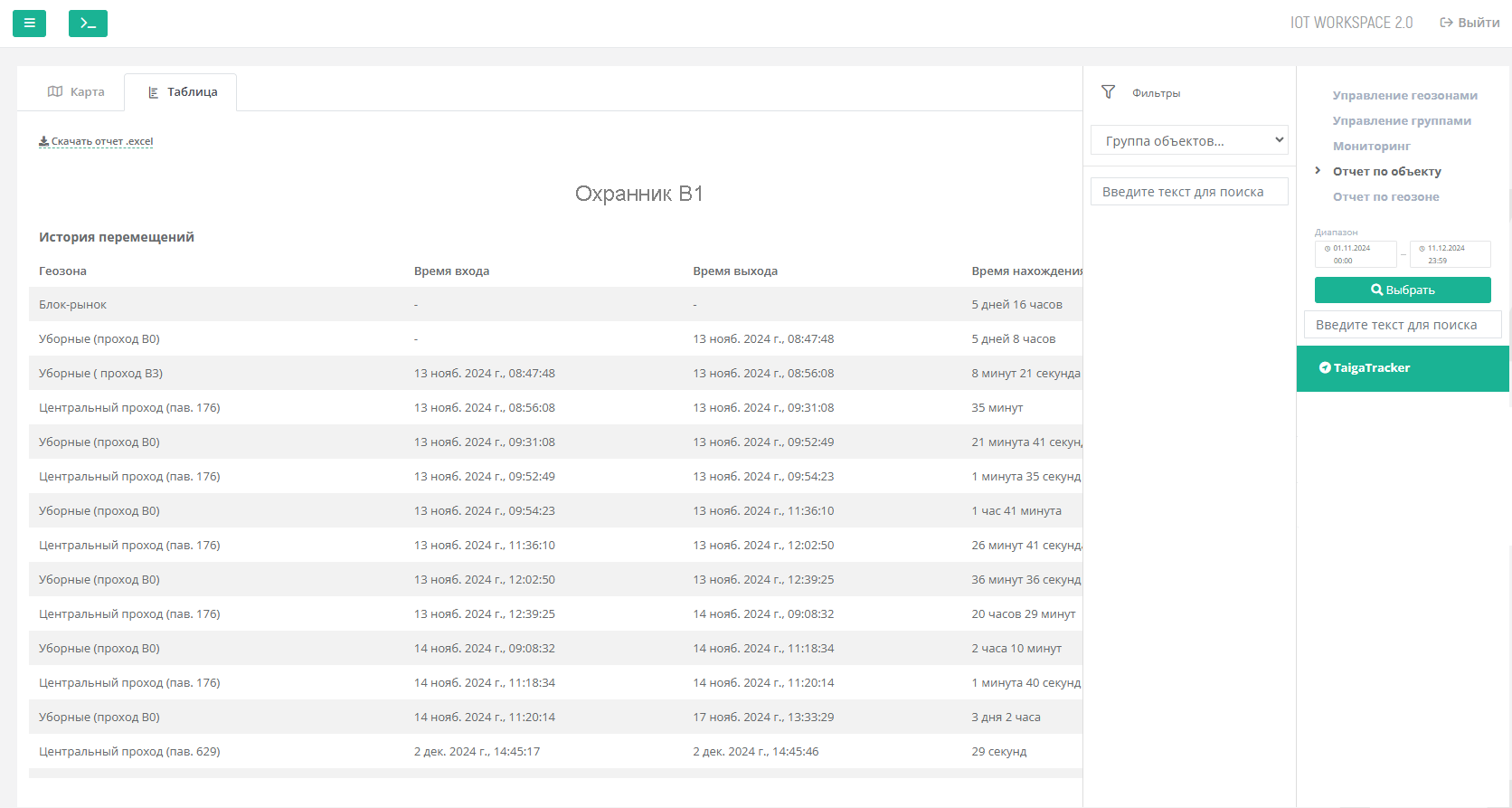Click the object search field above TaigaTracker

[x=1402, y=325]
